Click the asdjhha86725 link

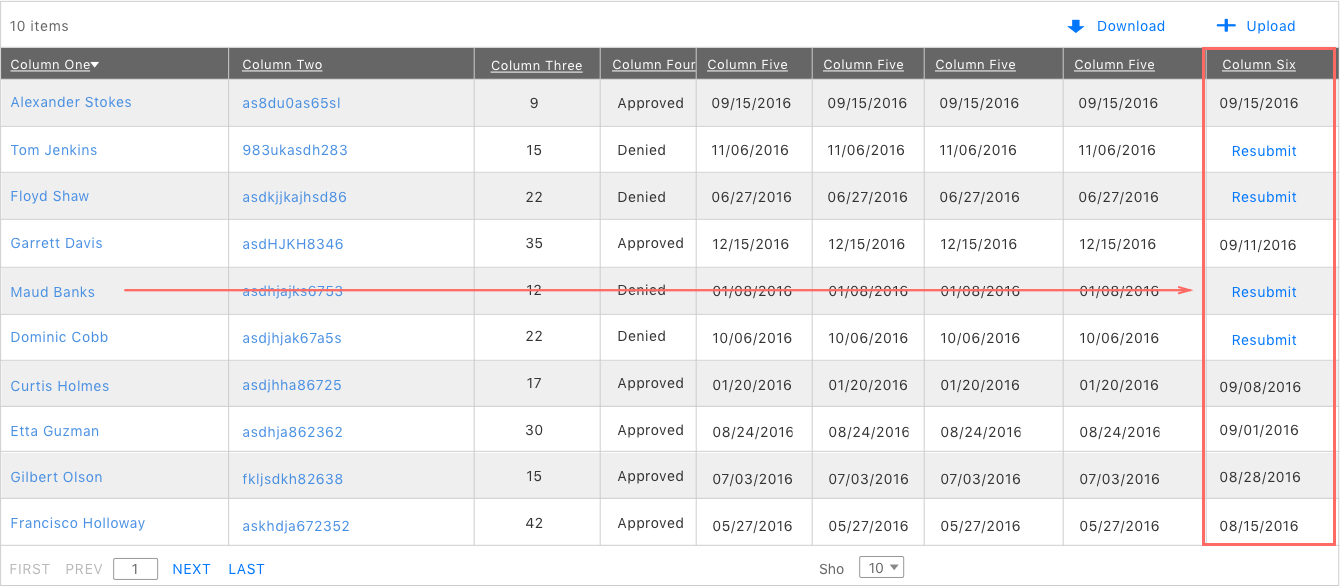292,385
